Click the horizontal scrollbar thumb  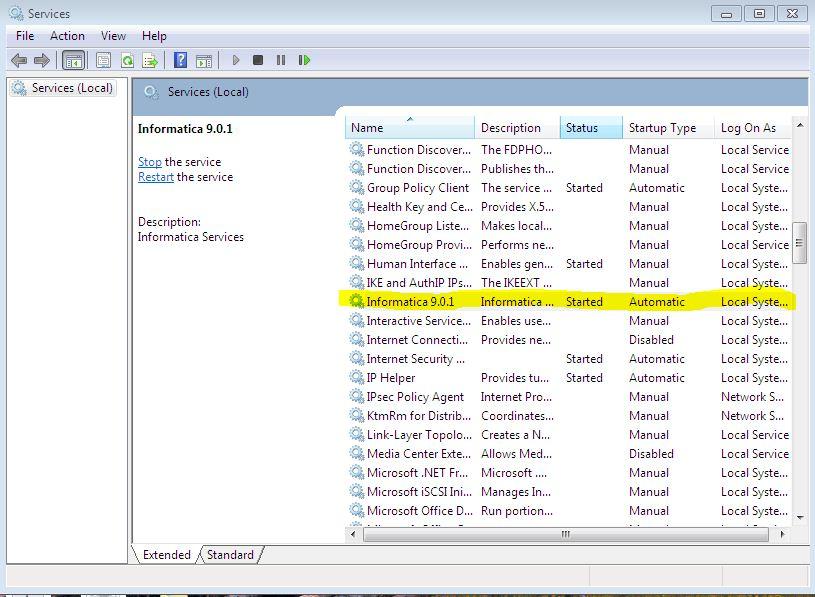(x=566, y=534)
